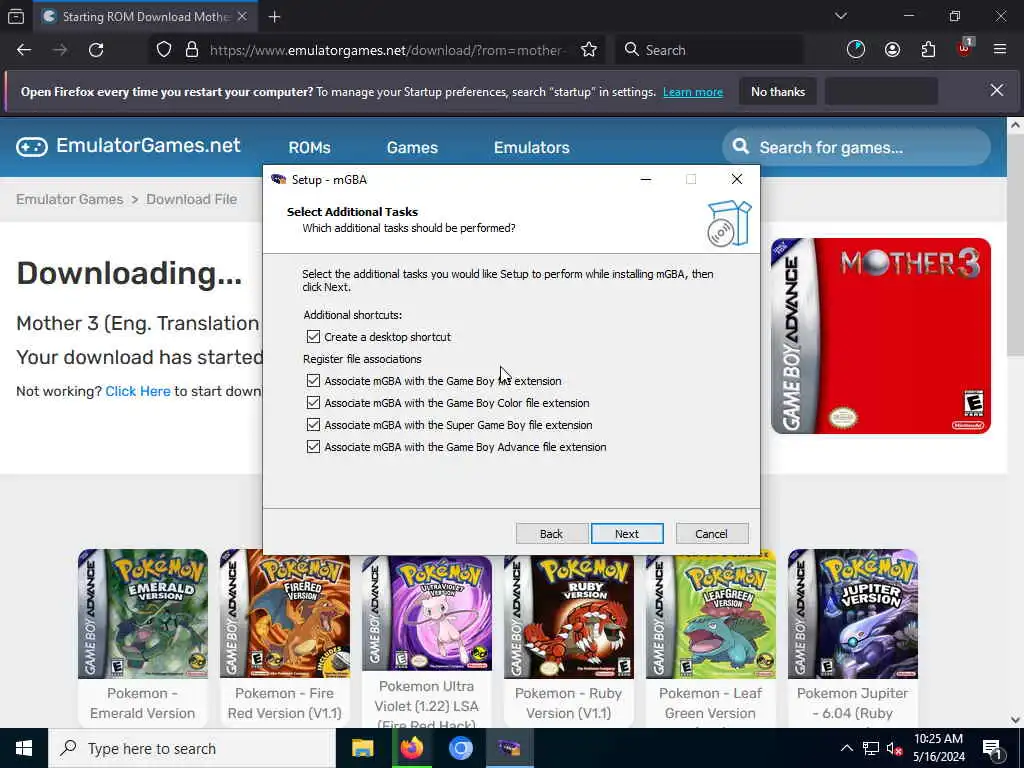This screenshot has width=1024, height=768.
Task: Click page scrollbar down arrow
Action: pyautogui.click(x=1016, y=720)
